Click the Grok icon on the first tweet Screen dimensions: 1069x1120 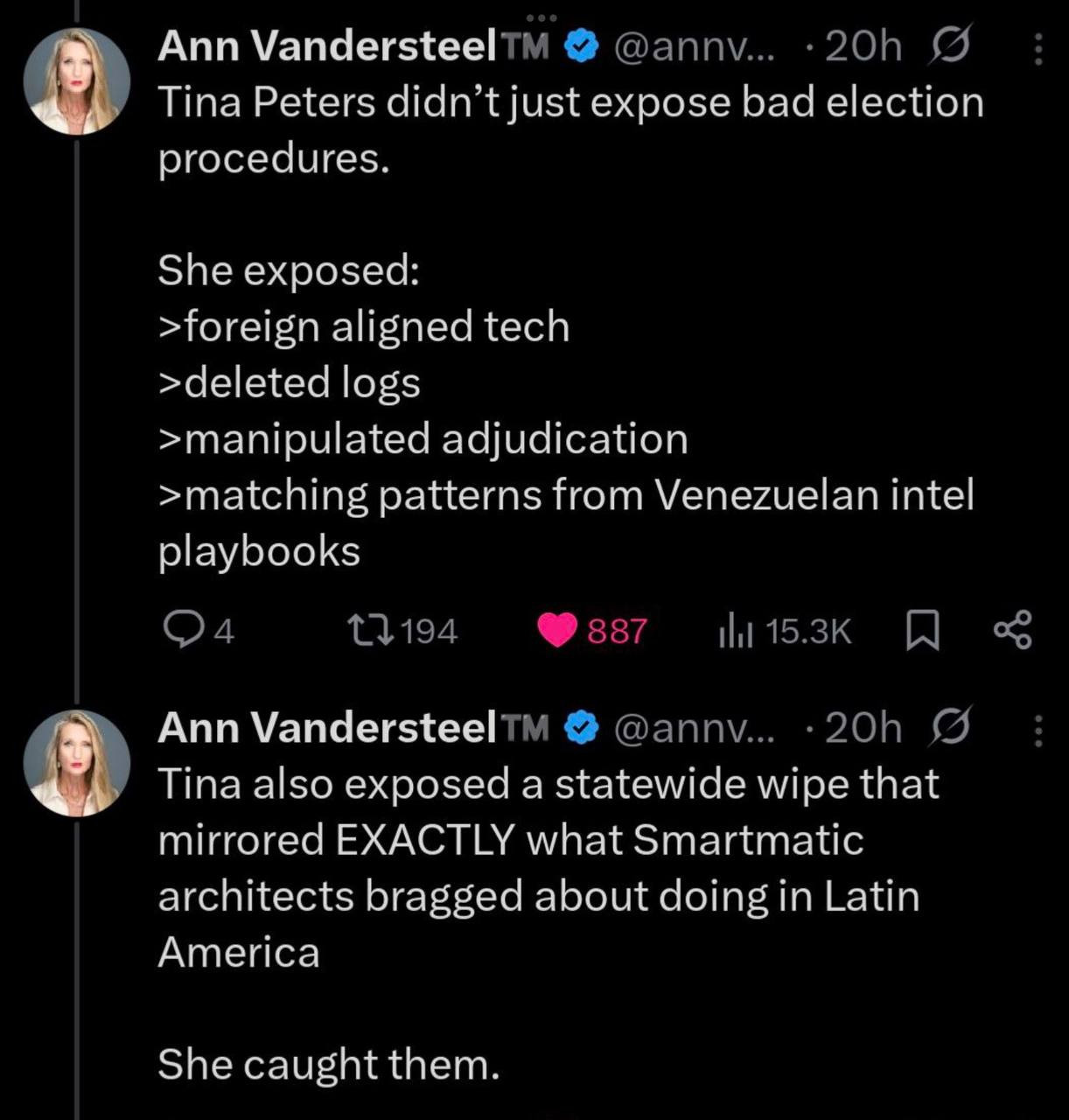click(950, 46)
